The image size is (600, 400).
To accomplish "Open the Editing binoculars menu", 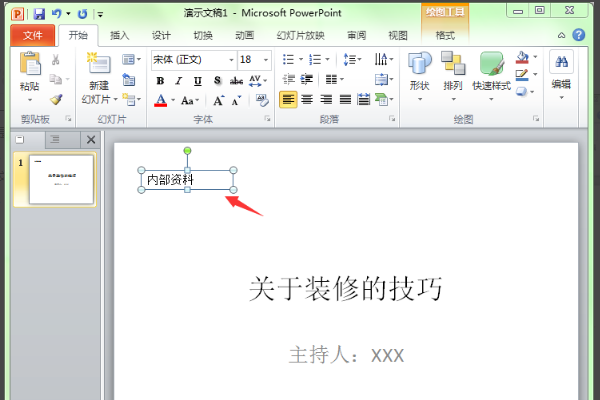I will pos(561,75).
